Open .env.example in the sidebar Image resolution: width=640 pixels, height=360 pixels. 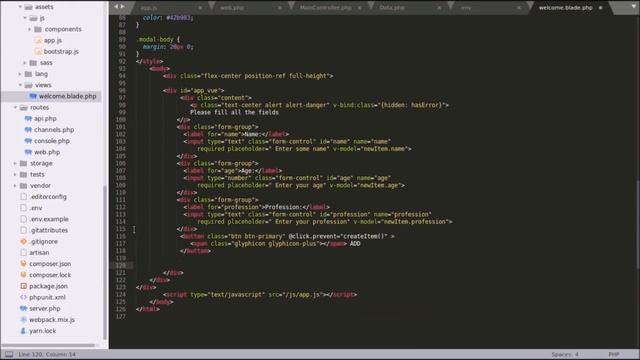[49, 219]
